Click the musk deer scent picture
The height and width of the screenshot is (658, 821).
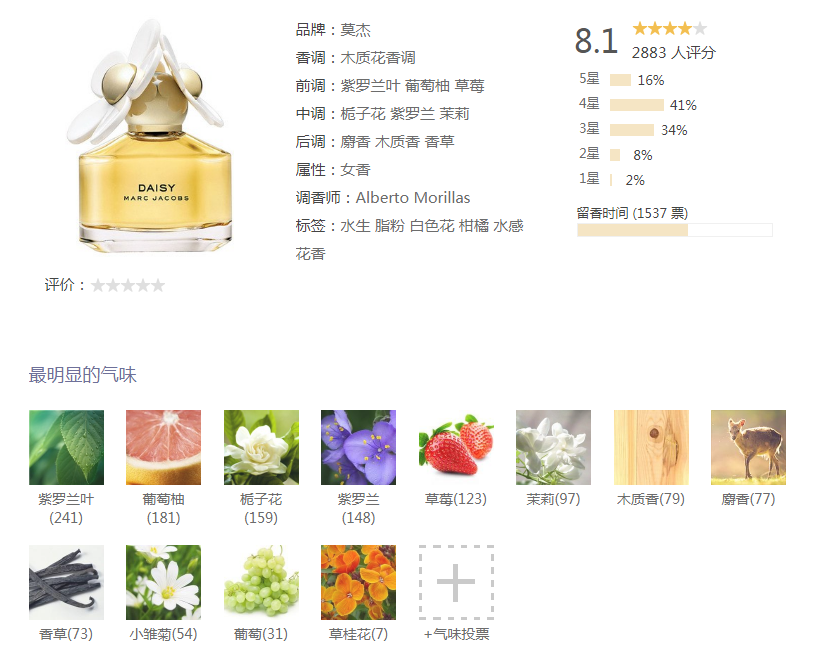(x=748, y=447)
